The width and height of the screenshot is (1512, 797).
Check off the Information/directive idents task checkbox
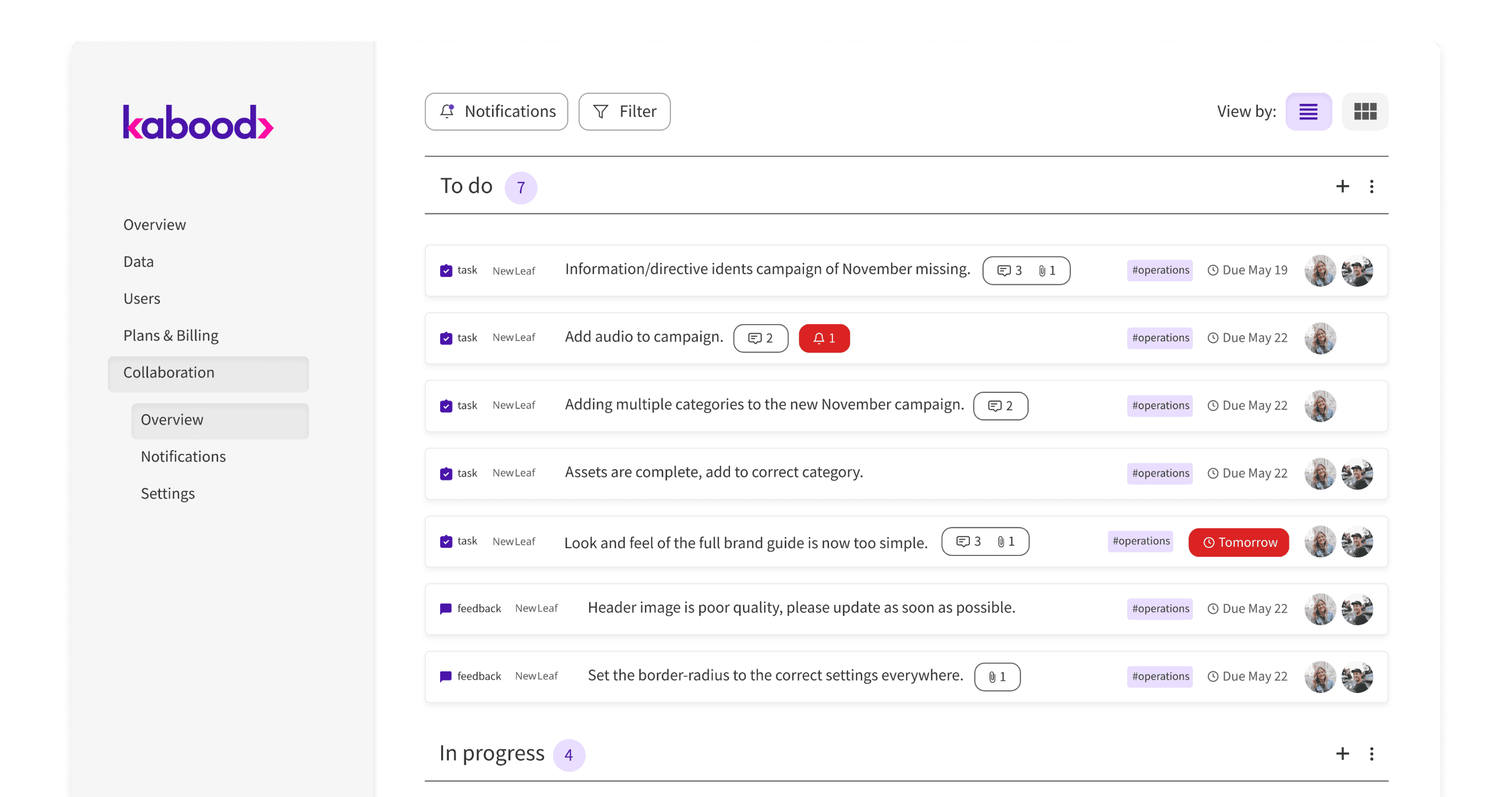(x=446, y=270)
